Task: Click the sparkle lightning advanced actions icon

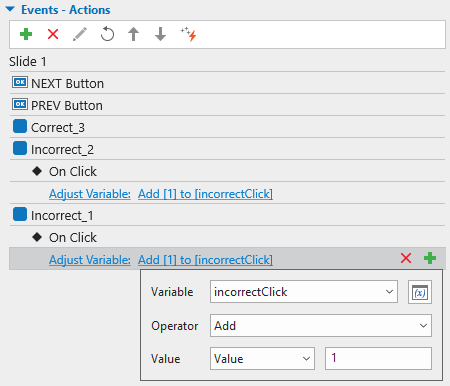Action: (x=189, y=34)
